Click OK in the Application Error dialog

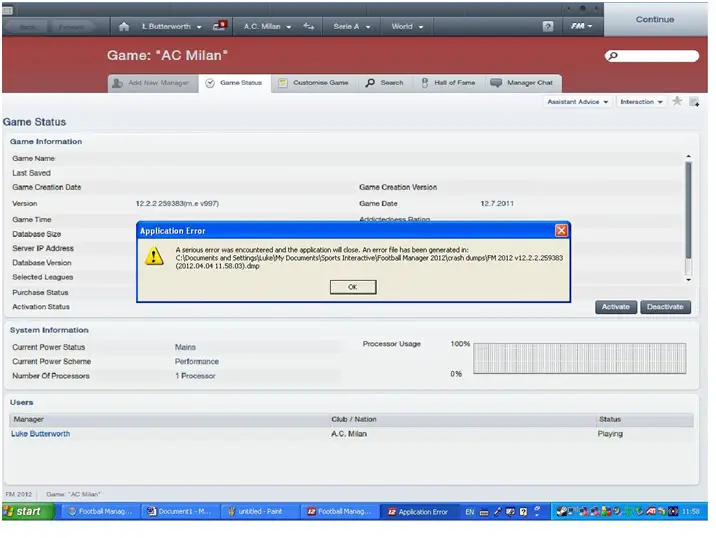tap(353, 287)
